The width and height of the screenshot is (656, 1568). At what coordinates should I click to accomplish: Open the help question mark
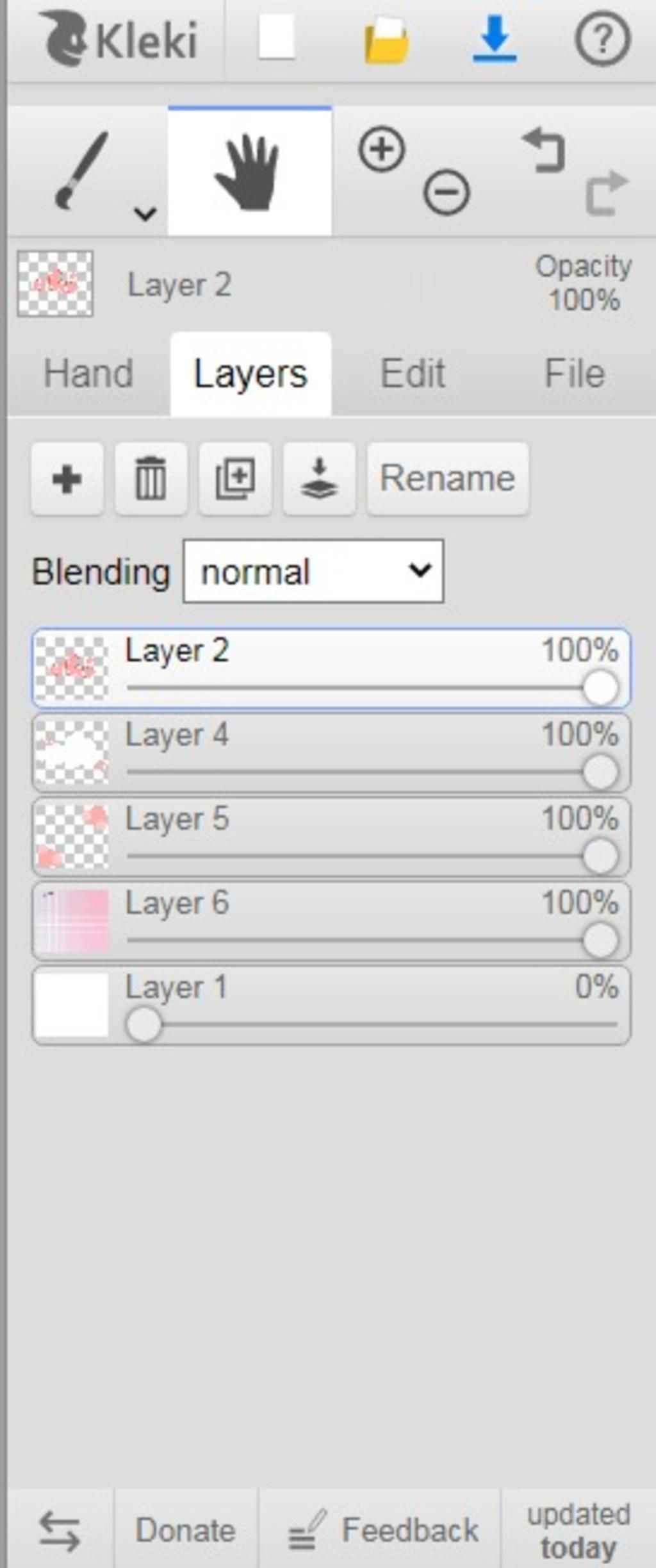[602, 40]
